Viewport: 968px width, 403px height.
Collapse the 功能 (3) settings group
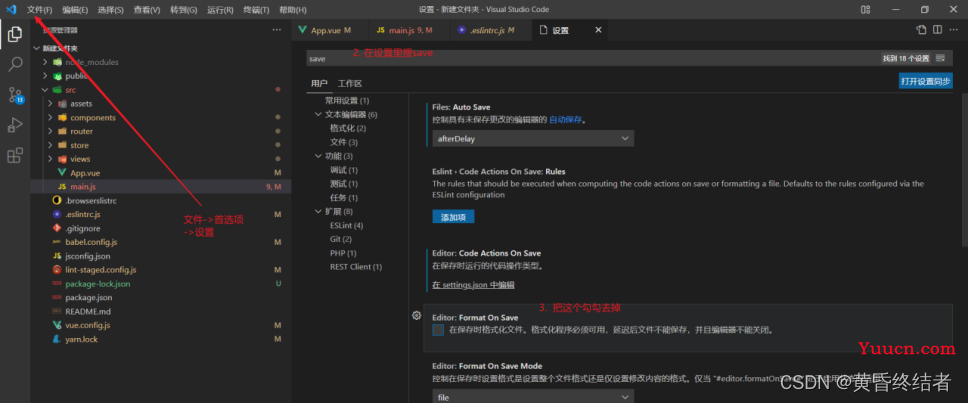319,156
